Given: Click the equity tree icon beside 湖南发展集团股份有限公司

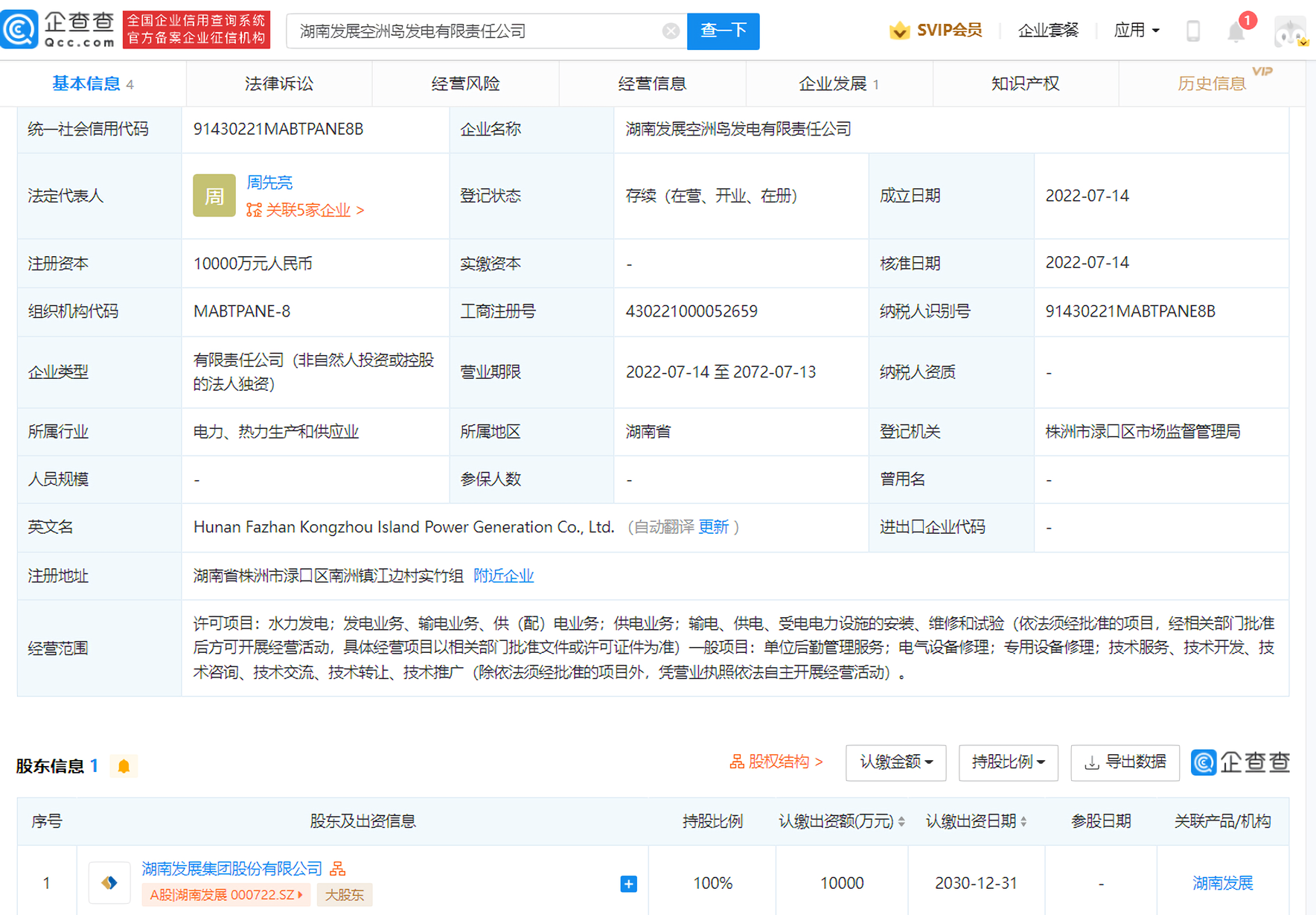Looking at the screenshot, I should (338, 868).
